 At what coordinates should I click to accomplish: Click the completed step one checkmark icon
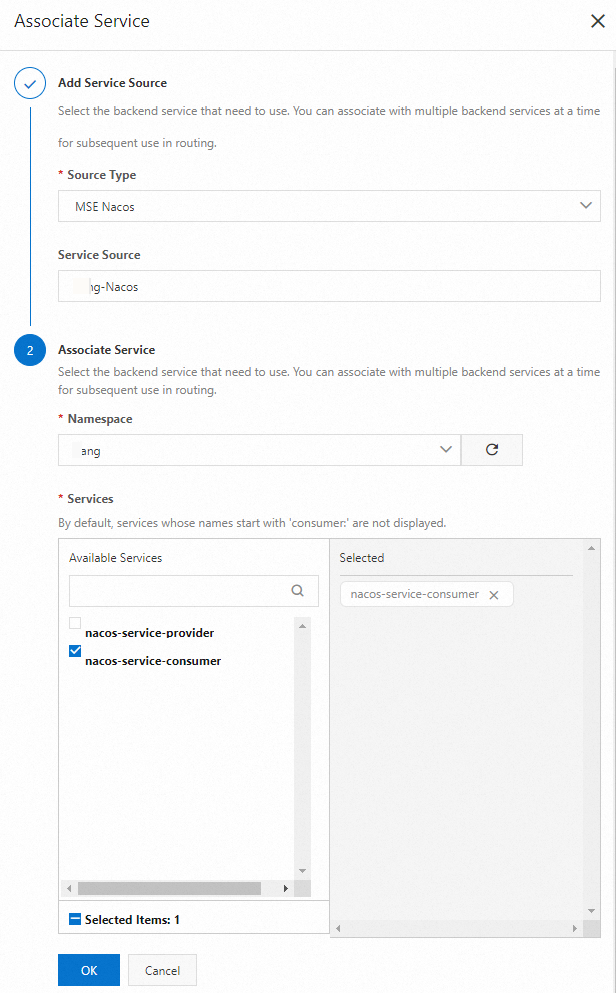tap(30, 84)
